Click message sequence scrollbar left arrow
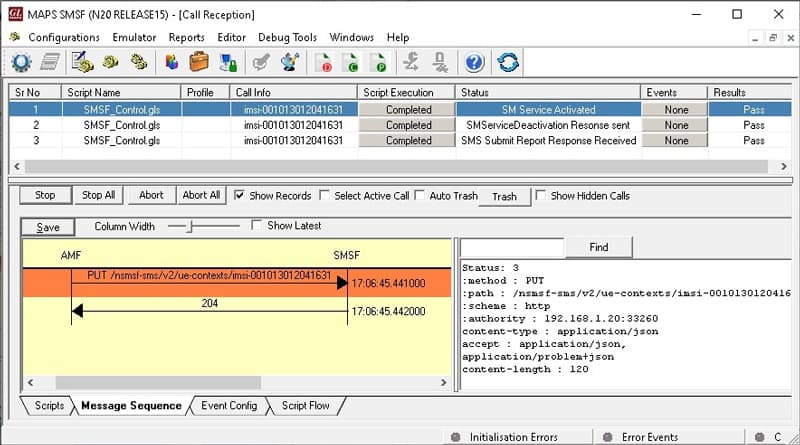Image resolution: width=800 pixels, height=445 pixels. (x=31, y=382)
